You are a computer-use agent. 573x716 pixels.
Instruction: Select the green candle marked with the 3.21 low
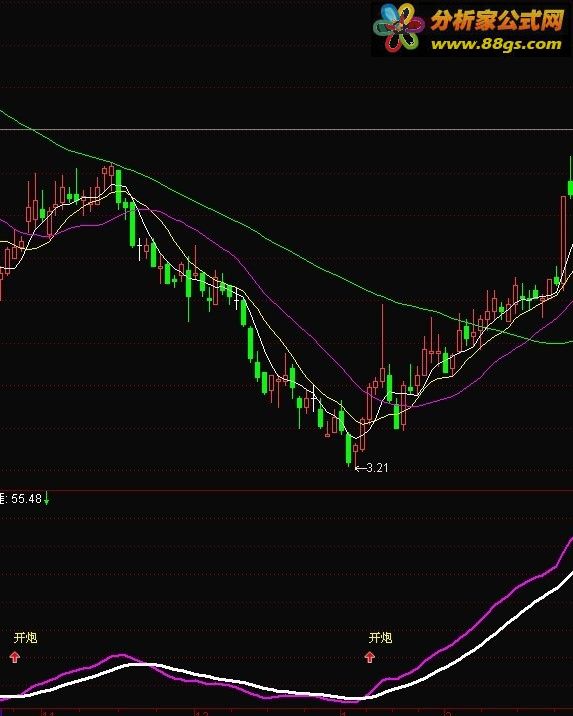coord(349,449)
